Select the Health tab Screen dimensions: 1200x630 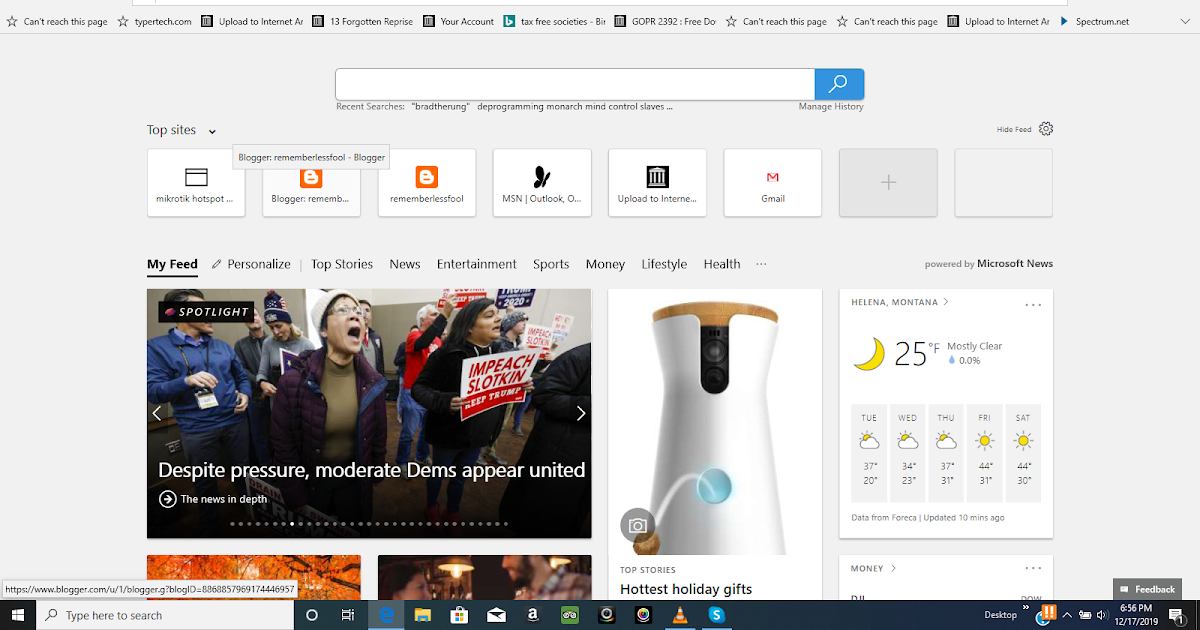tap(722, 264)
